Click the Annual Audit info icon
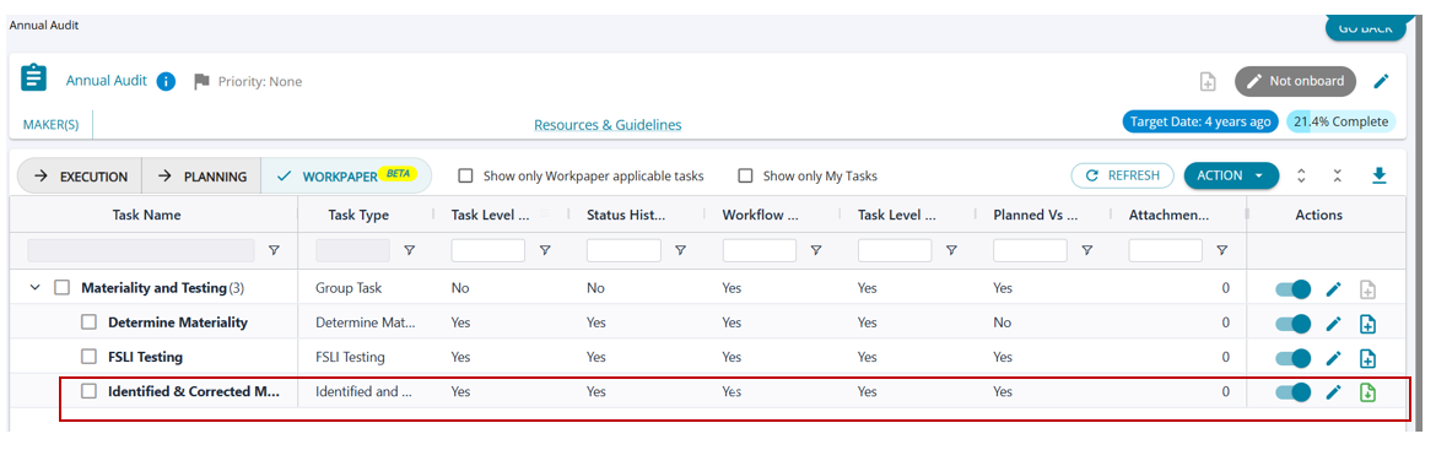The image size is (1436, 451). [166, 82]
